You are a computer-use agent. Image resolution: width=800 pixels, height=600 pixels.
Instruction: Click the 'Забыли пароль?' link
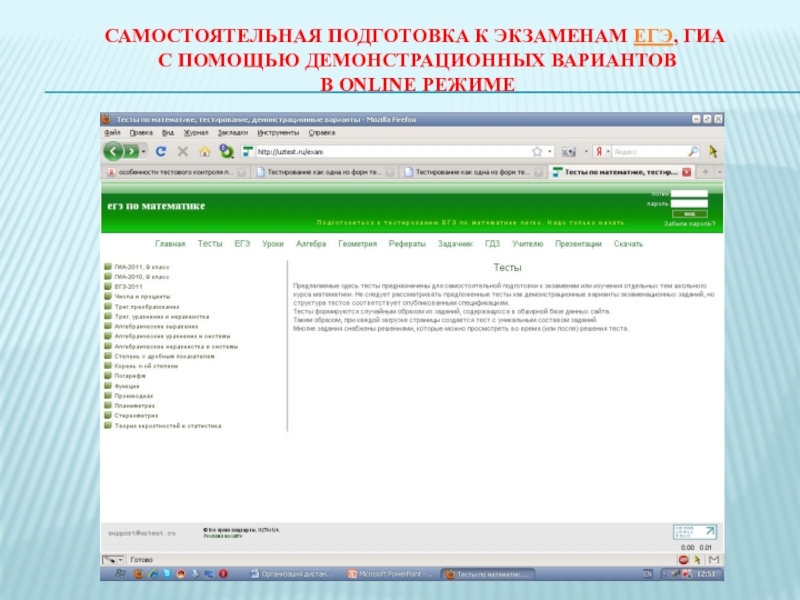point(689,224)
